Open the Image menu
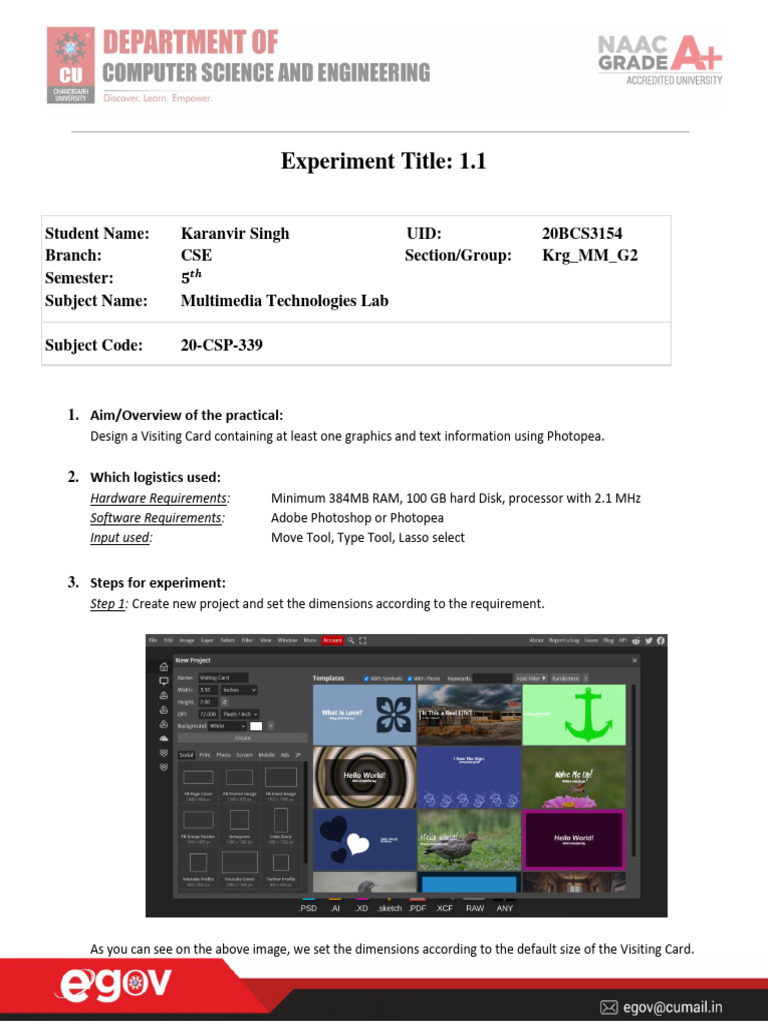The width and height of the screenshot is (768, 1024). click(x=187, y=641)
